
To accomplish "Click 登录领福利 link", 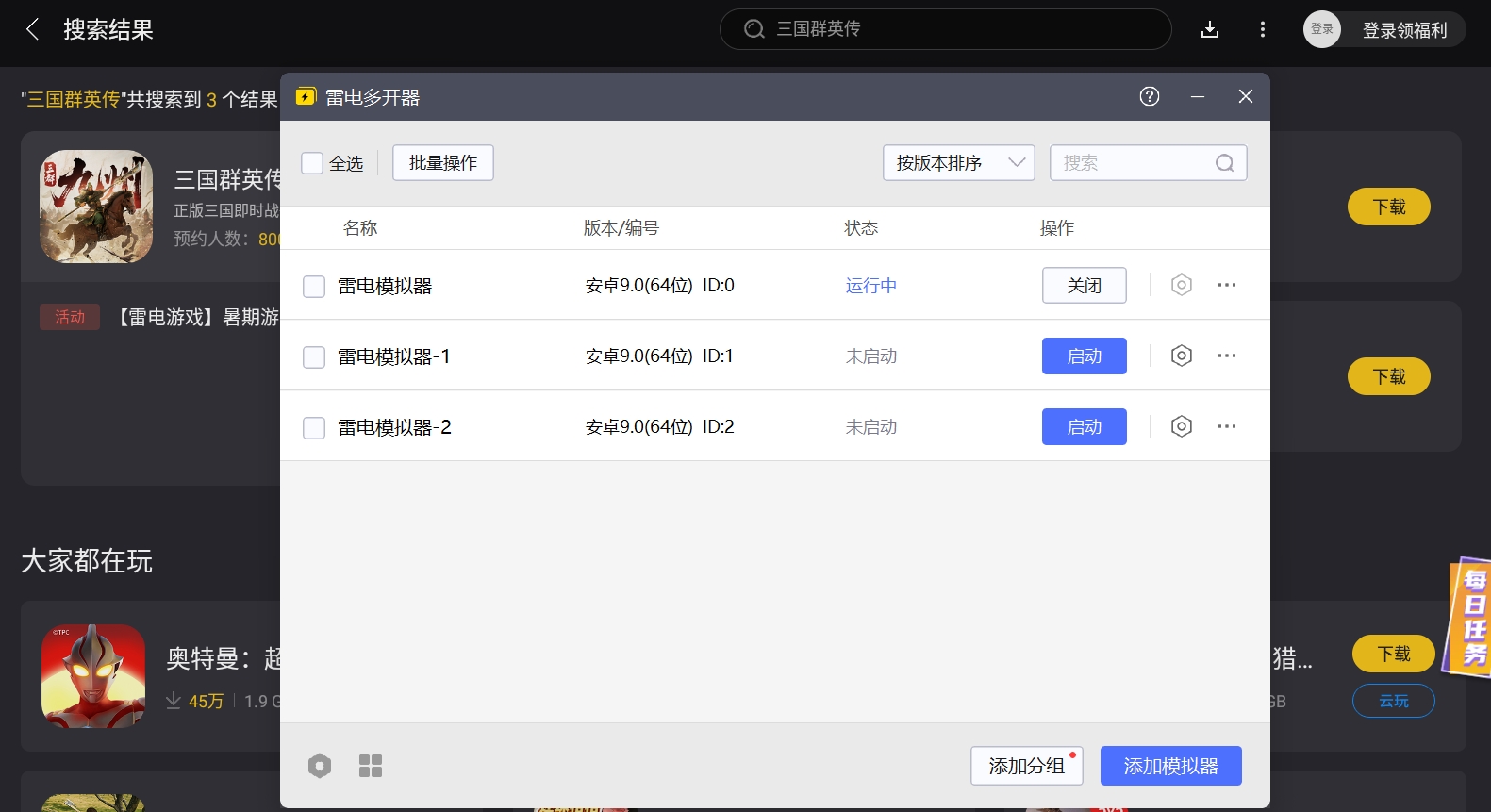I will pyautogui.click(x=1404, y=30).
